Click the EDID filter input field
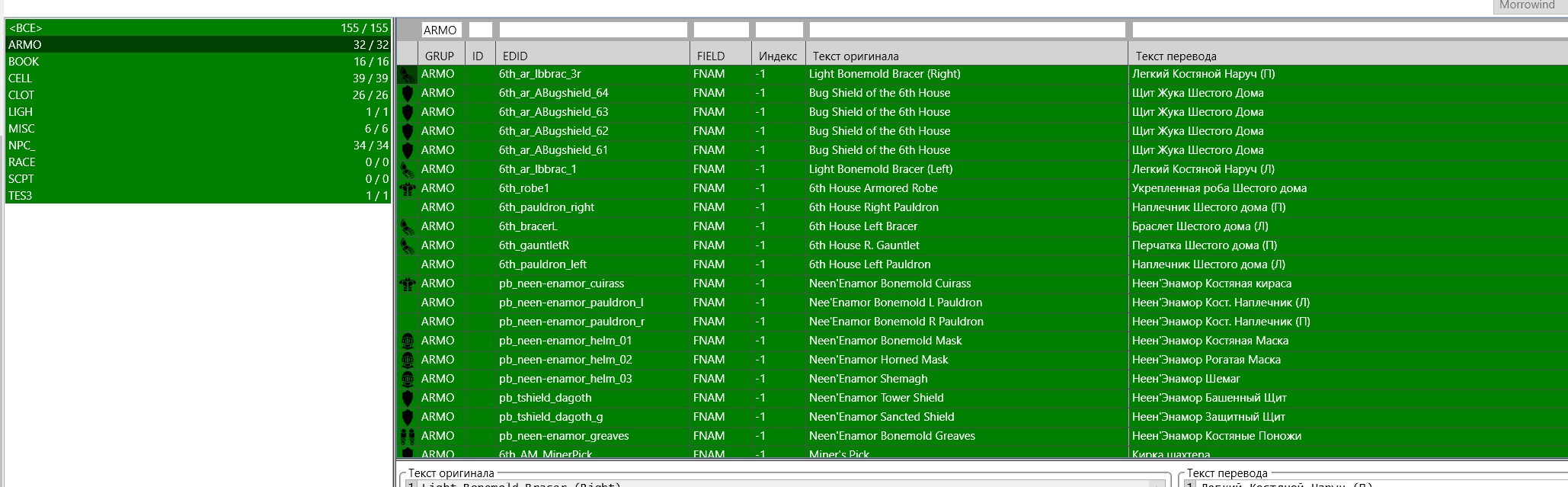This screenshot has height=487, width=1568. point(592,30)
